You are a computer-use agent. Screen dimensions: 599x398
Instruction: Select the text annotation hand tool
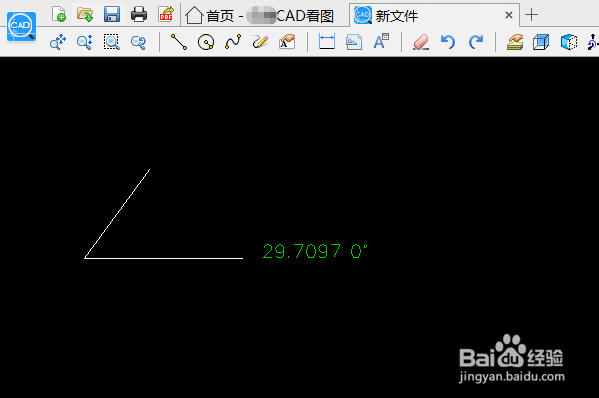click(x=287, y=42)
